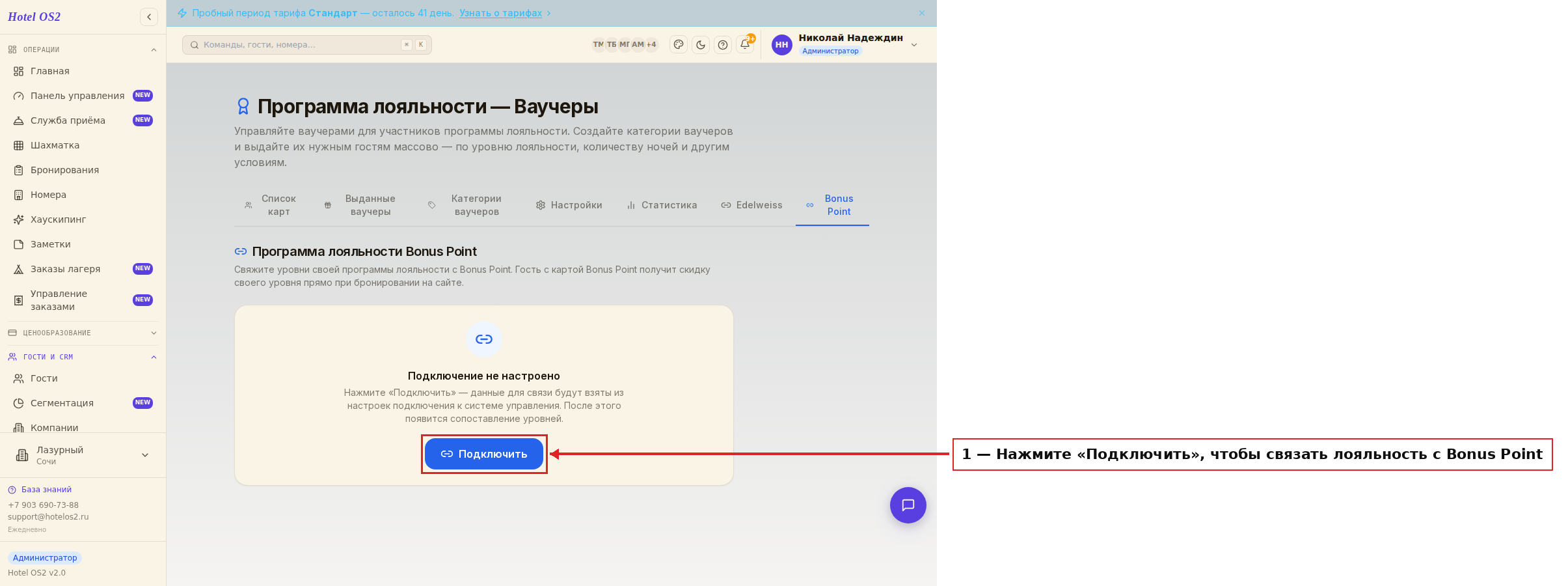The image size is (1568, 586).
Task: Click the Hotel OS2 logo
Action: coord(34,17)
